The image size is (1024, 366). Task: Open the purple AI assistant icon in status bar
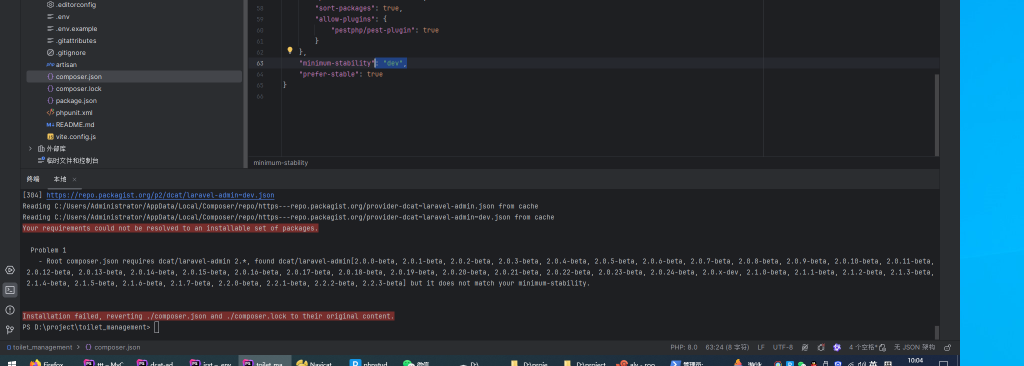coord(837,347)
